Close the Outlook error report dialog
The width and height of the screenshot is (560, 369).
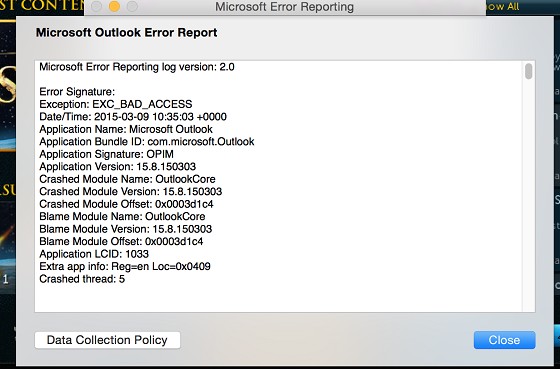[x=504, y=340]
